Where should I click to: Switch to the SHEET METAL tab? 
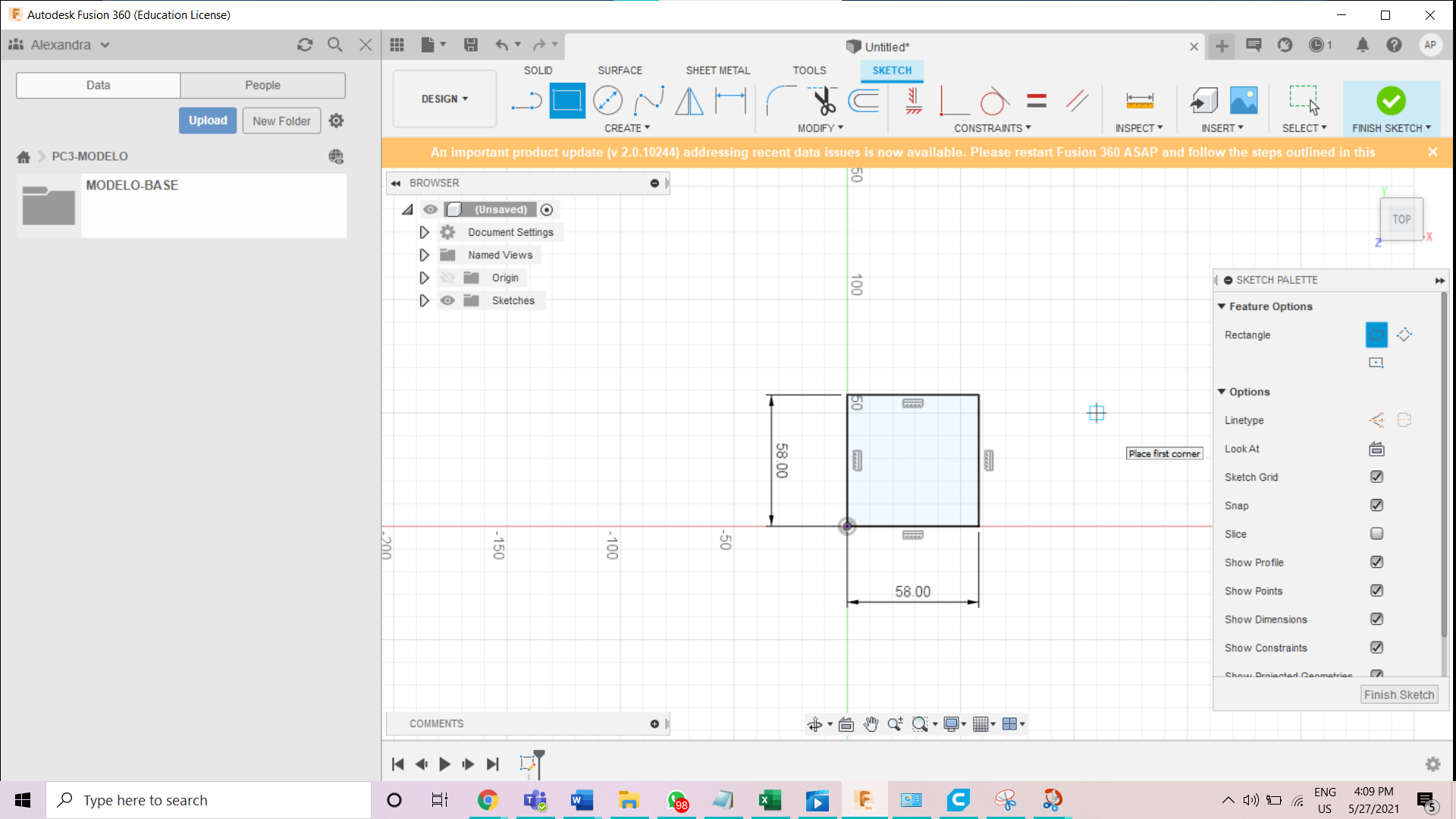coord(717,71)
